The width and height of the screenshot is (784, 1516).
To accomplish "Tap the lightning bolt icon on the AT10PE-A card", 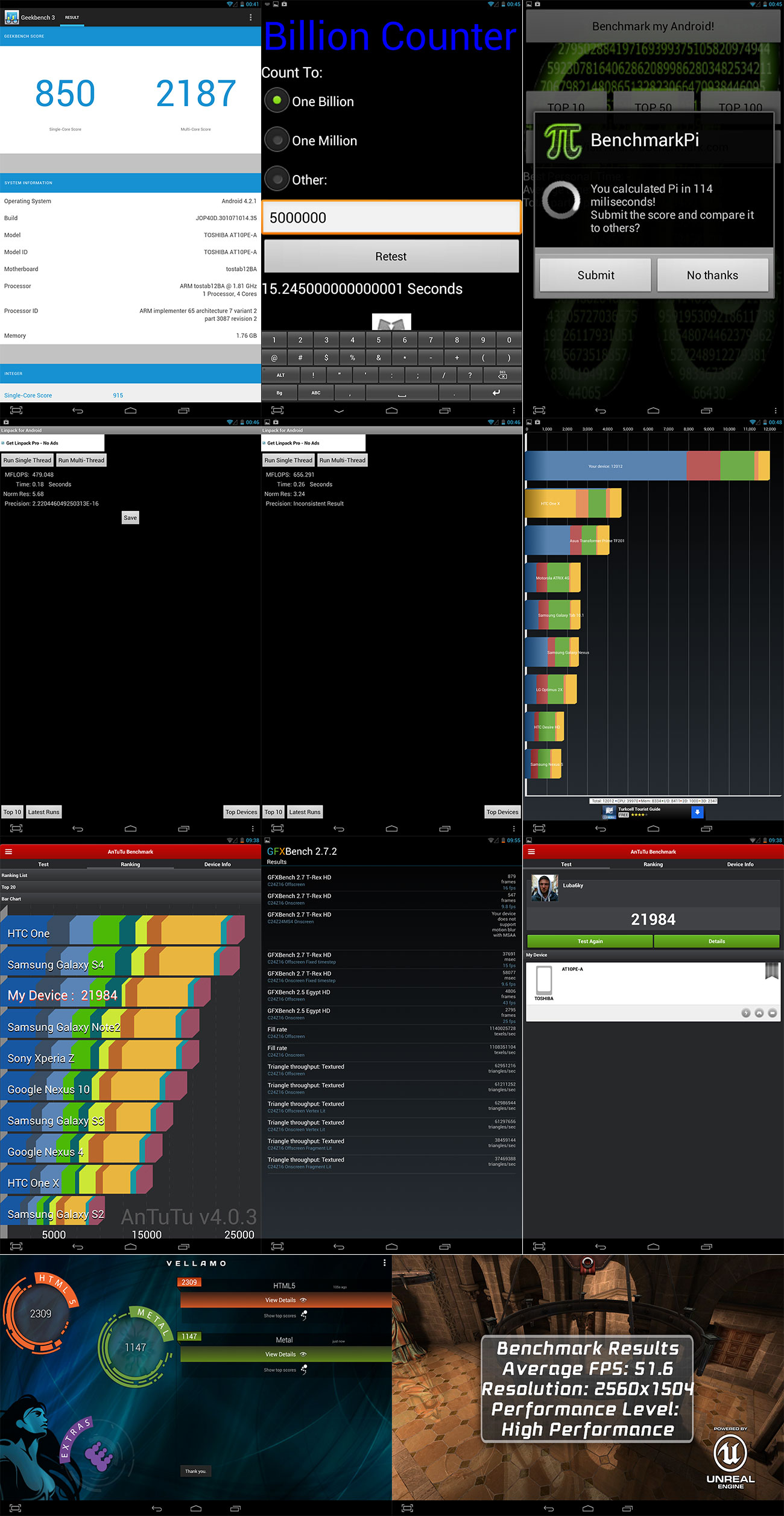I will coord(745,1013).
